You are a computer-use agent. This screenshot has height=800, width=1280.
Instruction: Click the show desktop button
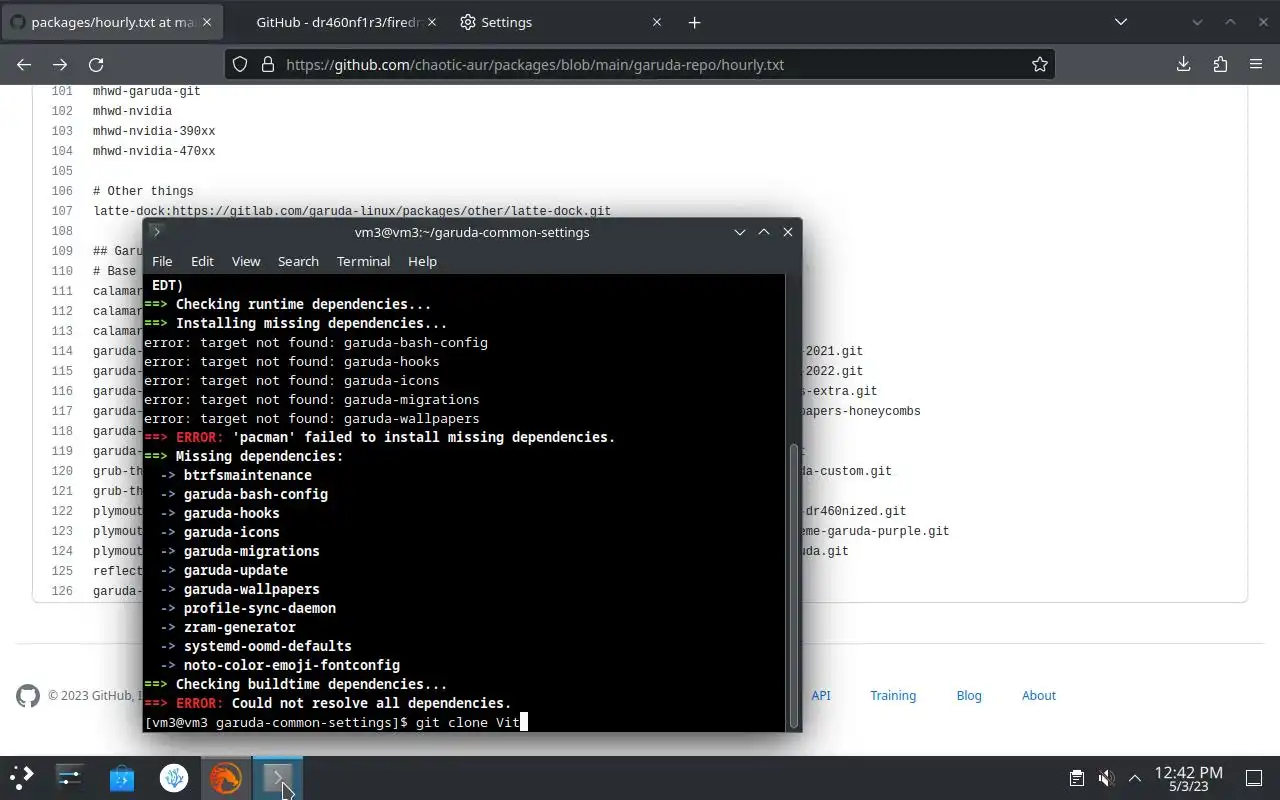tap(1254, 777)
